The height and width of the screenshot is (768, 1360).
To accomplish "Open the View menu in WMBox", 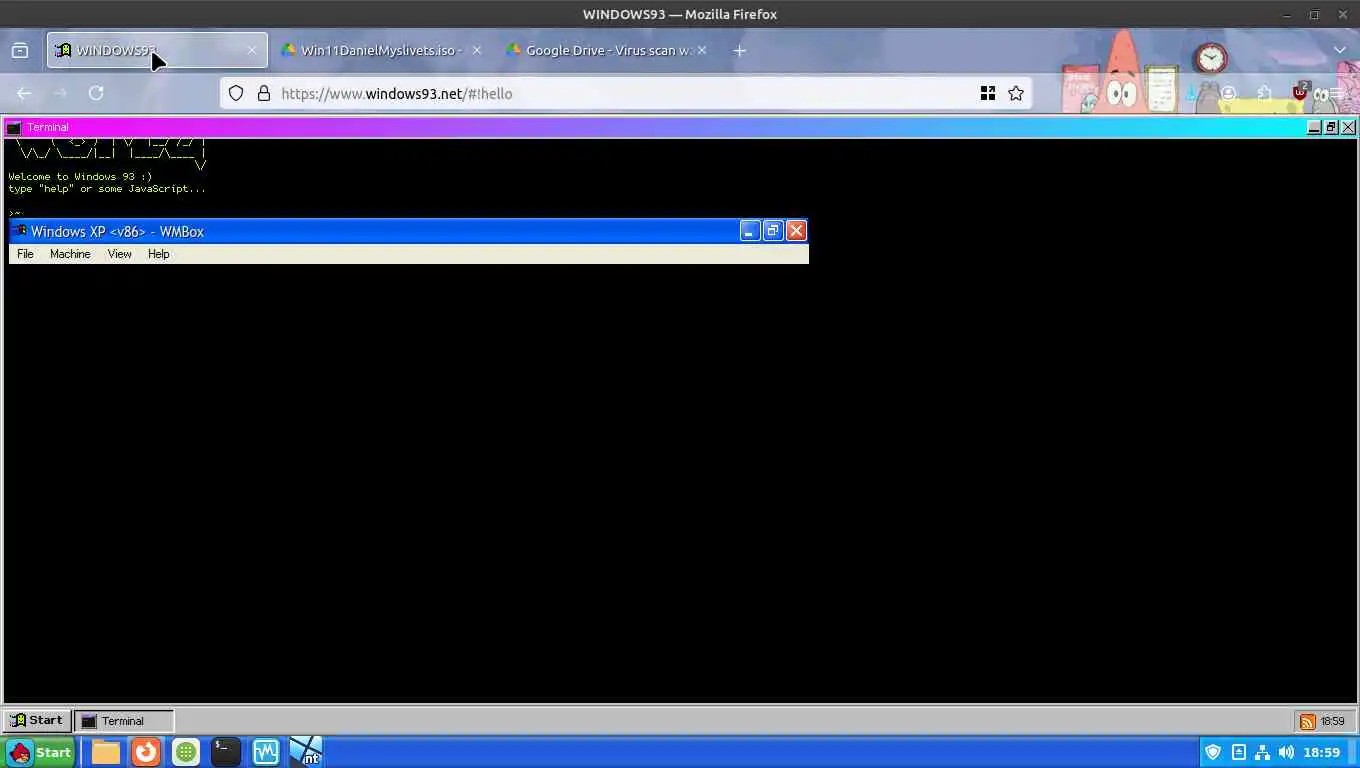I will pyautogui.click(x=119, y=254).
